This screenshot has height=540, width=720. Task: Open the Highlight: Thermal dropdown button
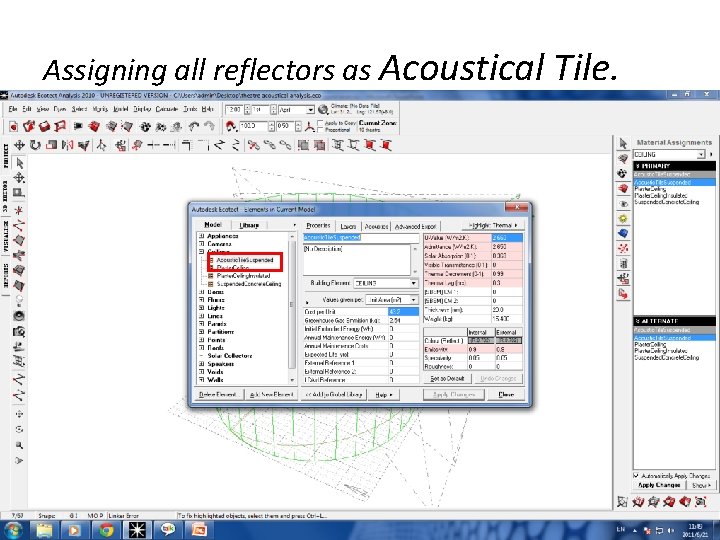point(493,225)
